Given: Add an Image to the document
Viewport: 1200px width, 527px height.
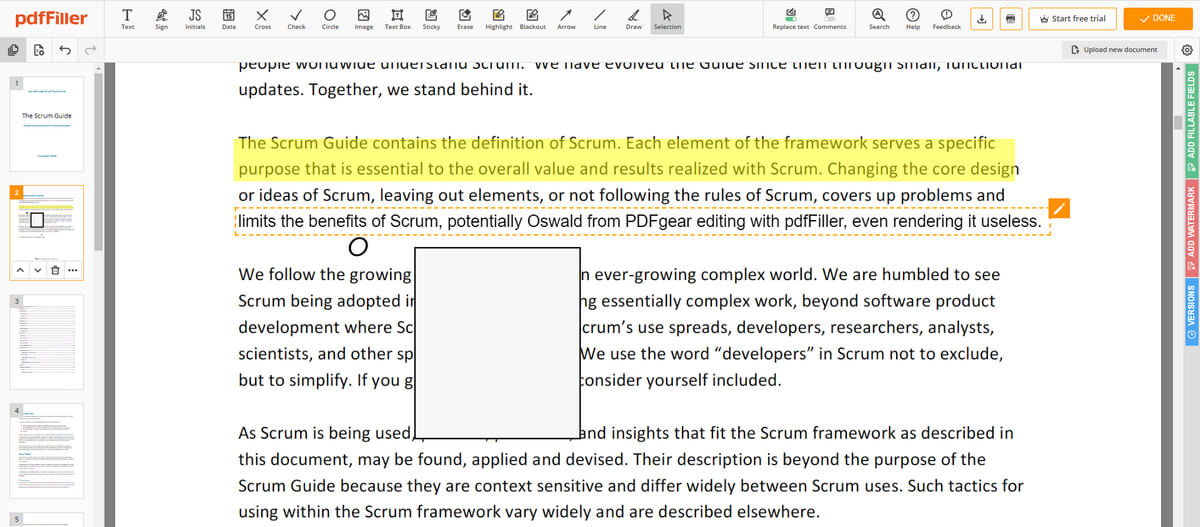Looking at the screenshot, I should click(x=364, y=18).
